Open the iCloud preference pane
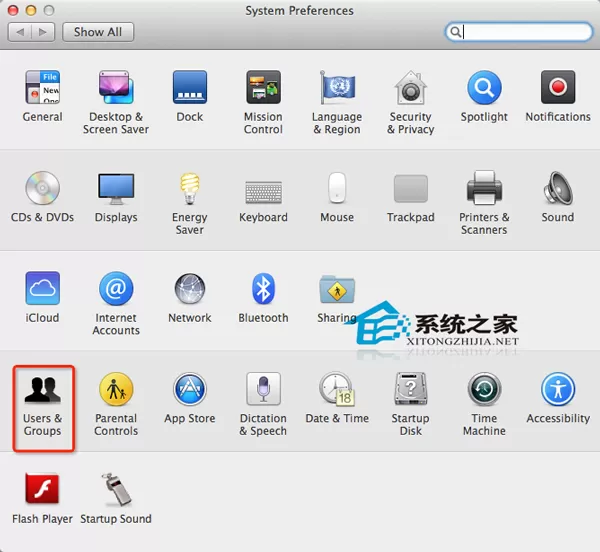Viewport: 600px width, 552px height. tap(42, 298)
